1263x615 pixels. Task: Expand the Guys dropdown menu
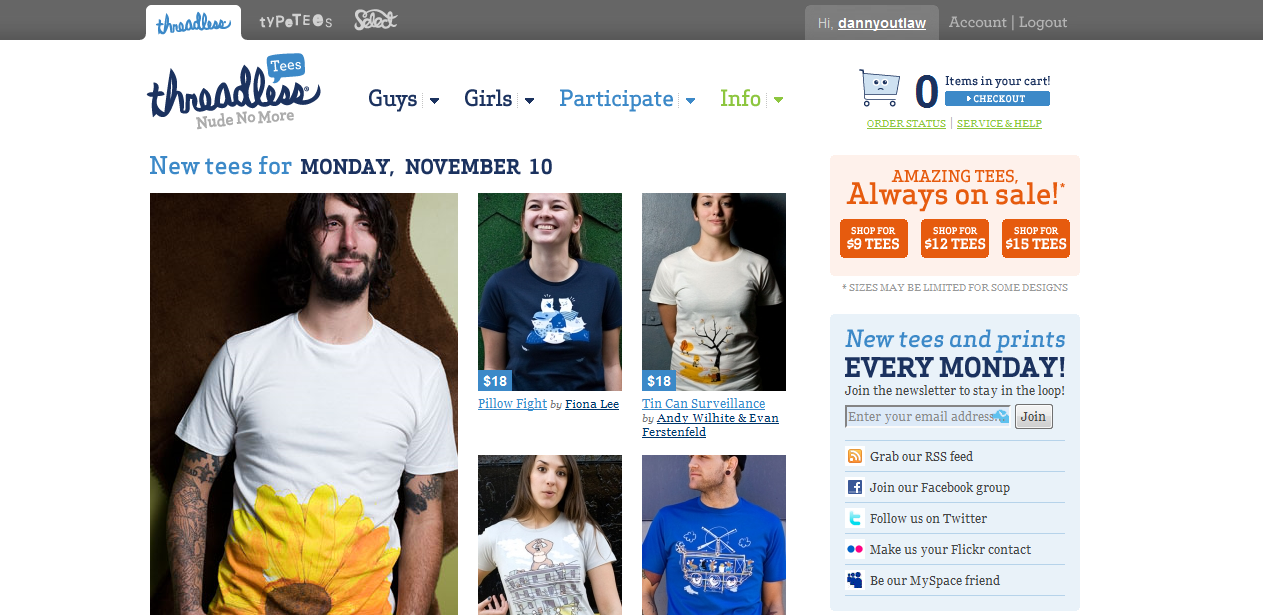(x=404, y=98)
